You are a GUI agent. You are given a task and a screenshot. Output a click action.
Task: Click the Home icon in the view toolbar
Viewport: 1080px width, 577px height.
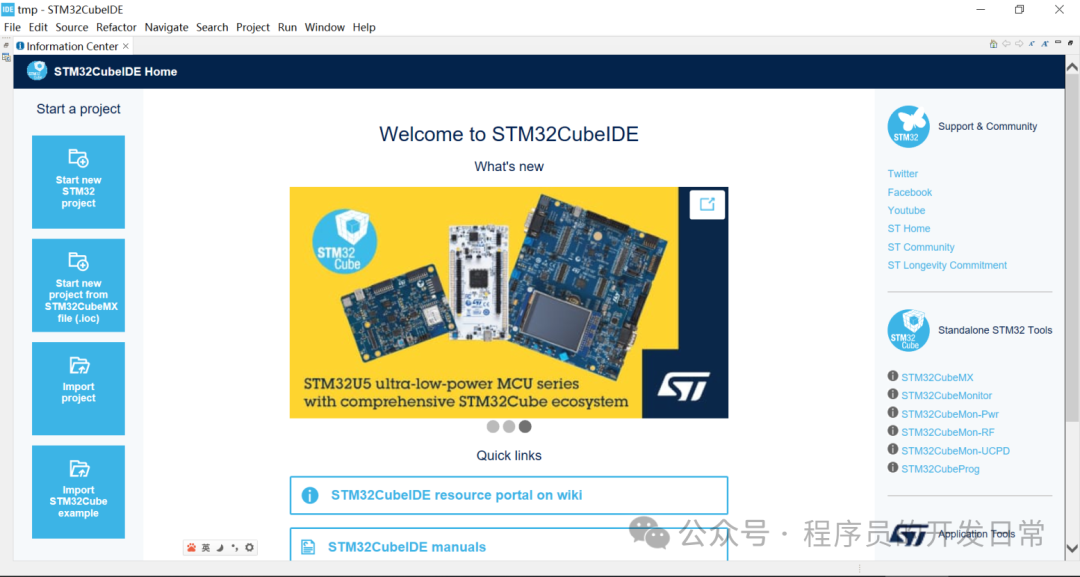coord(993,43)
